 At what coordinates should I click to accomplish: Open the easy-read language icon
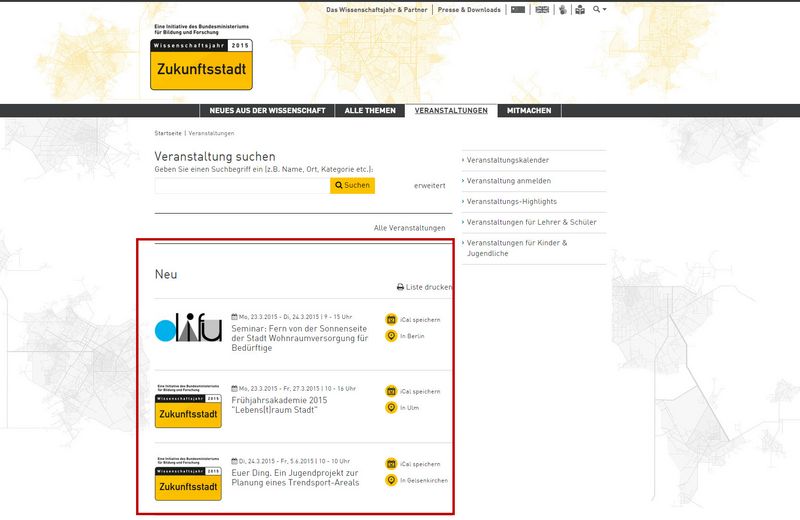click(579, 9)
